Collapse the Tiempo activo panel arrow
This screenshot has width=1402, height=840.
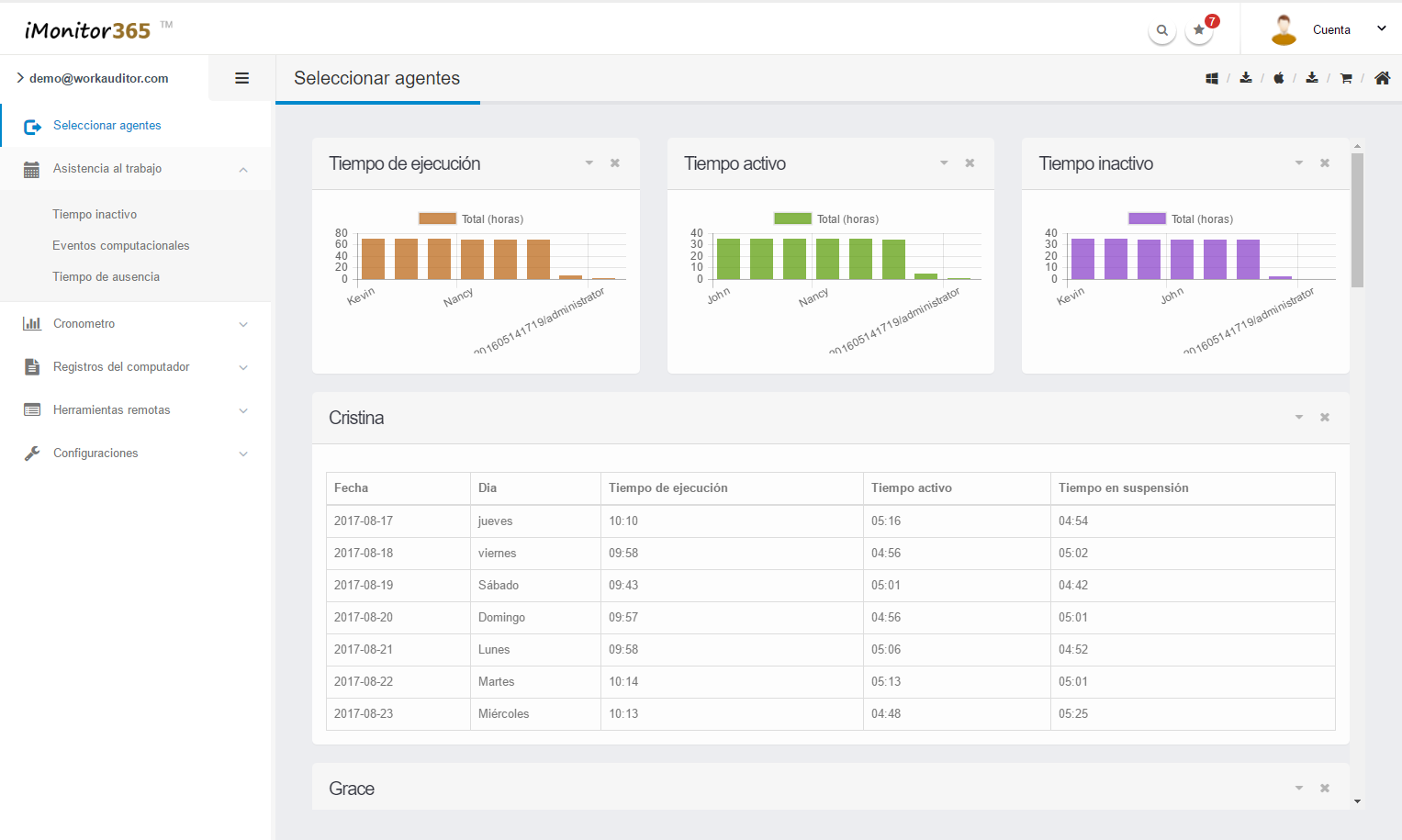tap(944, 163)
